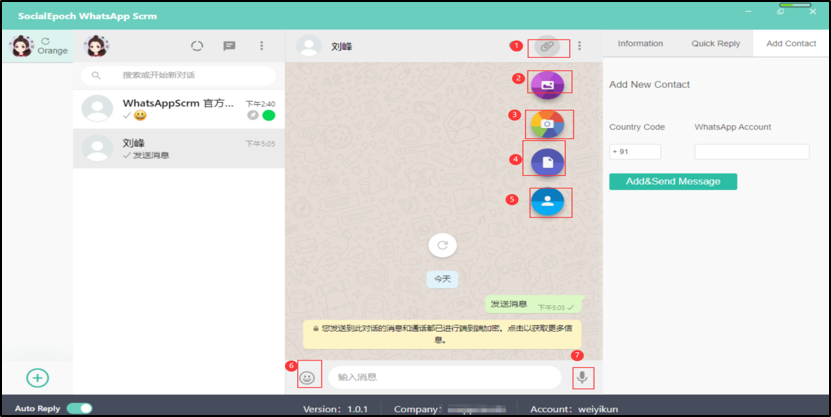Open the status circle icon
831x417 pixels.
coord(197,46)
